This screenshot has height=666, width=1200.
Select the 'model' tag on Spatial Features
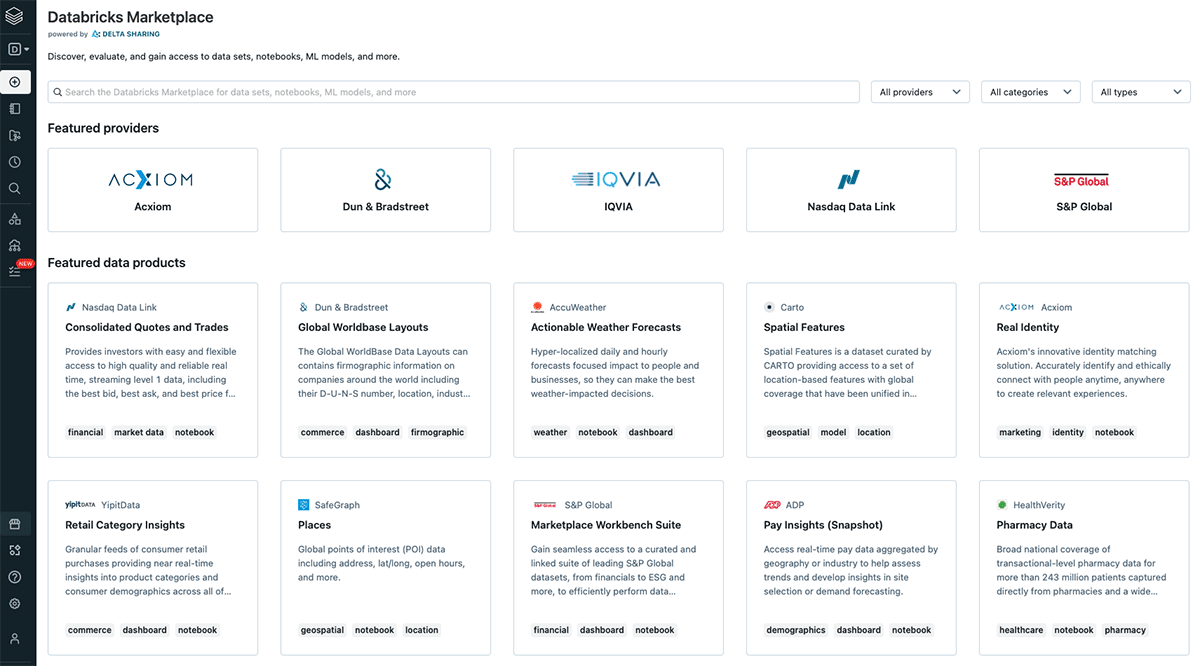(833, 433)
